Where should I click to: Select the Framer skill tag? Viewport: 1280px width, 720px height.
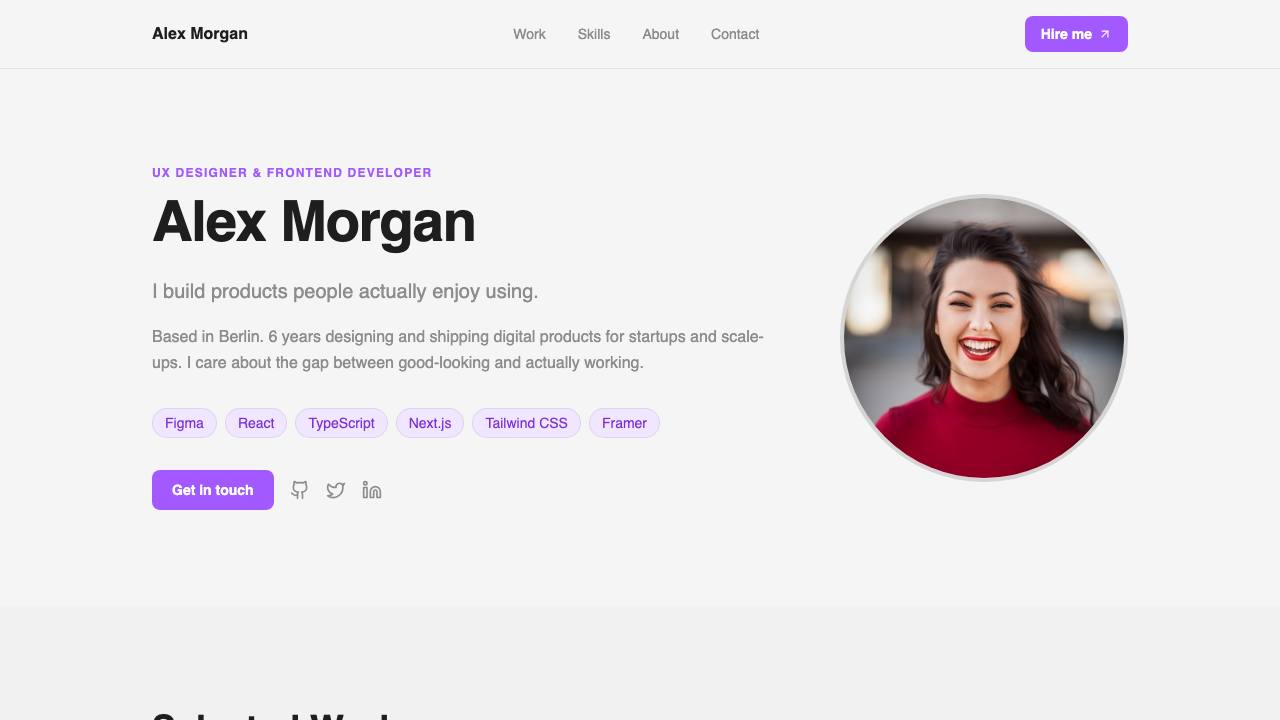tap(624, 423)
